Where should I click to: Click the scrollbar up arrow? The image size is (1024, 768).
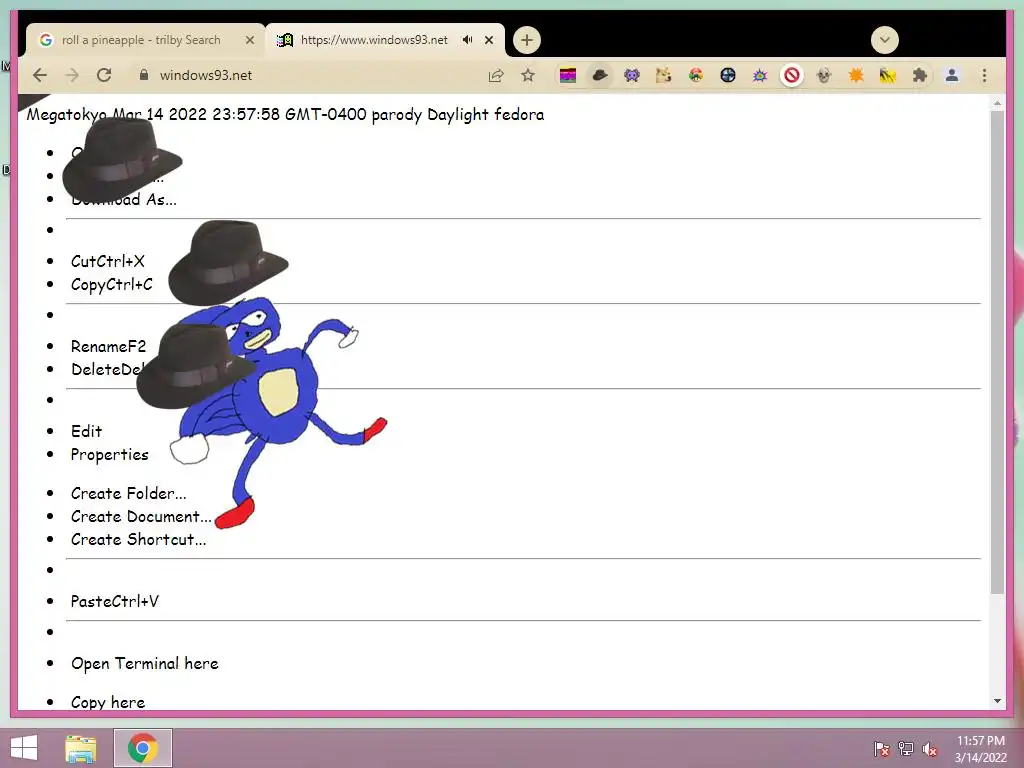997,103
